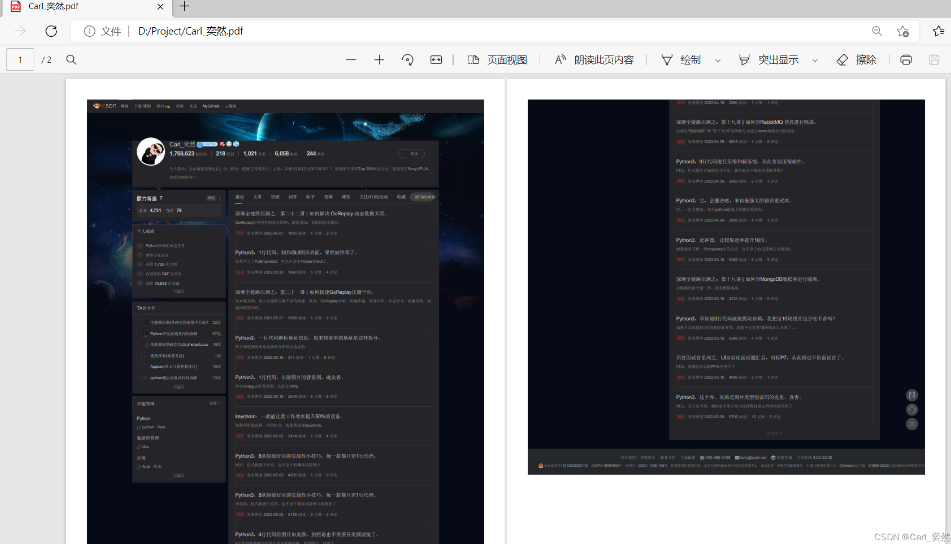Open the favorites list icon

click(x=938, y=31)
